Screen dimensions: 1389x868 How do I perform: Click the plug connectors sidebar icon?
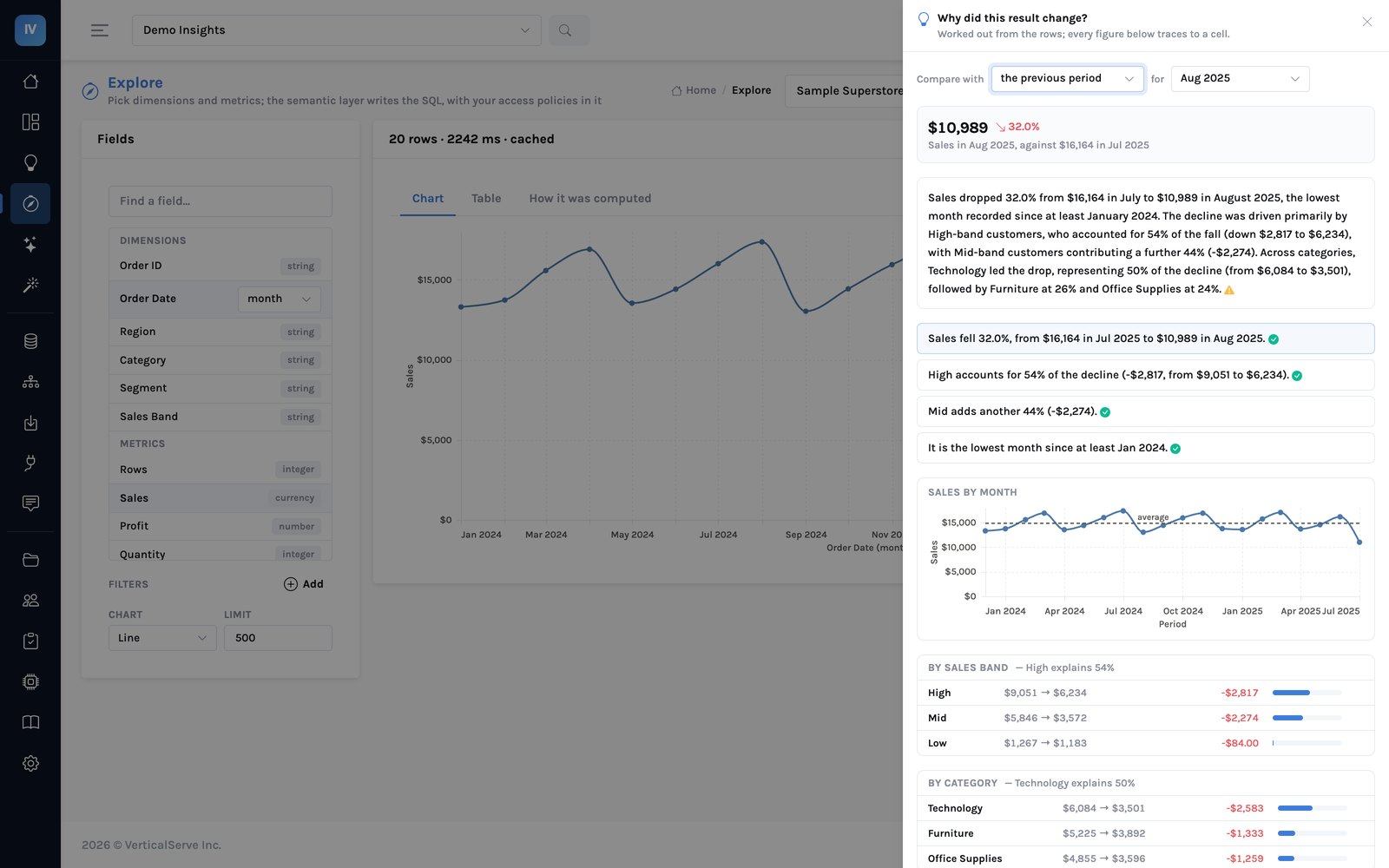(x=30, y=464)
